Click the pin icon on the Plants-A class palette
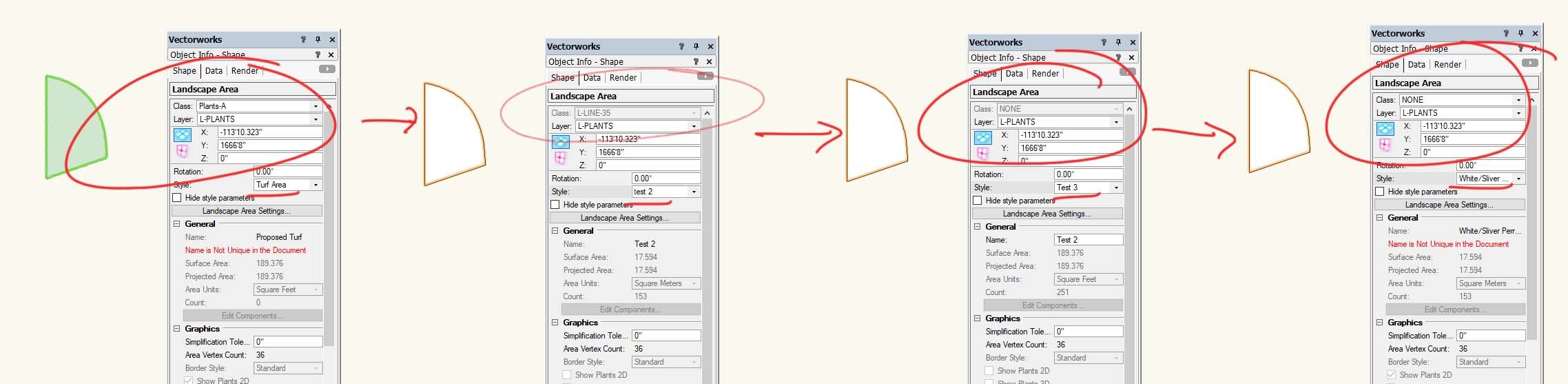The height and width of the screenshot is (384, 1568). 318,40
